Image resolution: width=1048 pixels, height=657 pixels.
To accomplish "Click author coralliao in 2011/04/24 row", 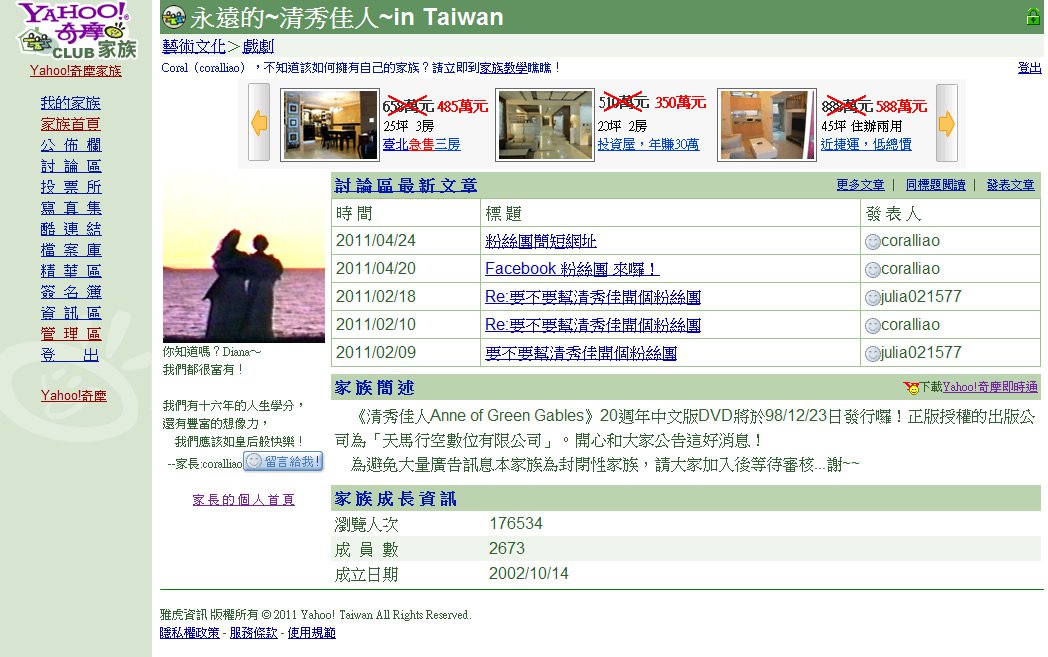I will click(x=910, y=241).
